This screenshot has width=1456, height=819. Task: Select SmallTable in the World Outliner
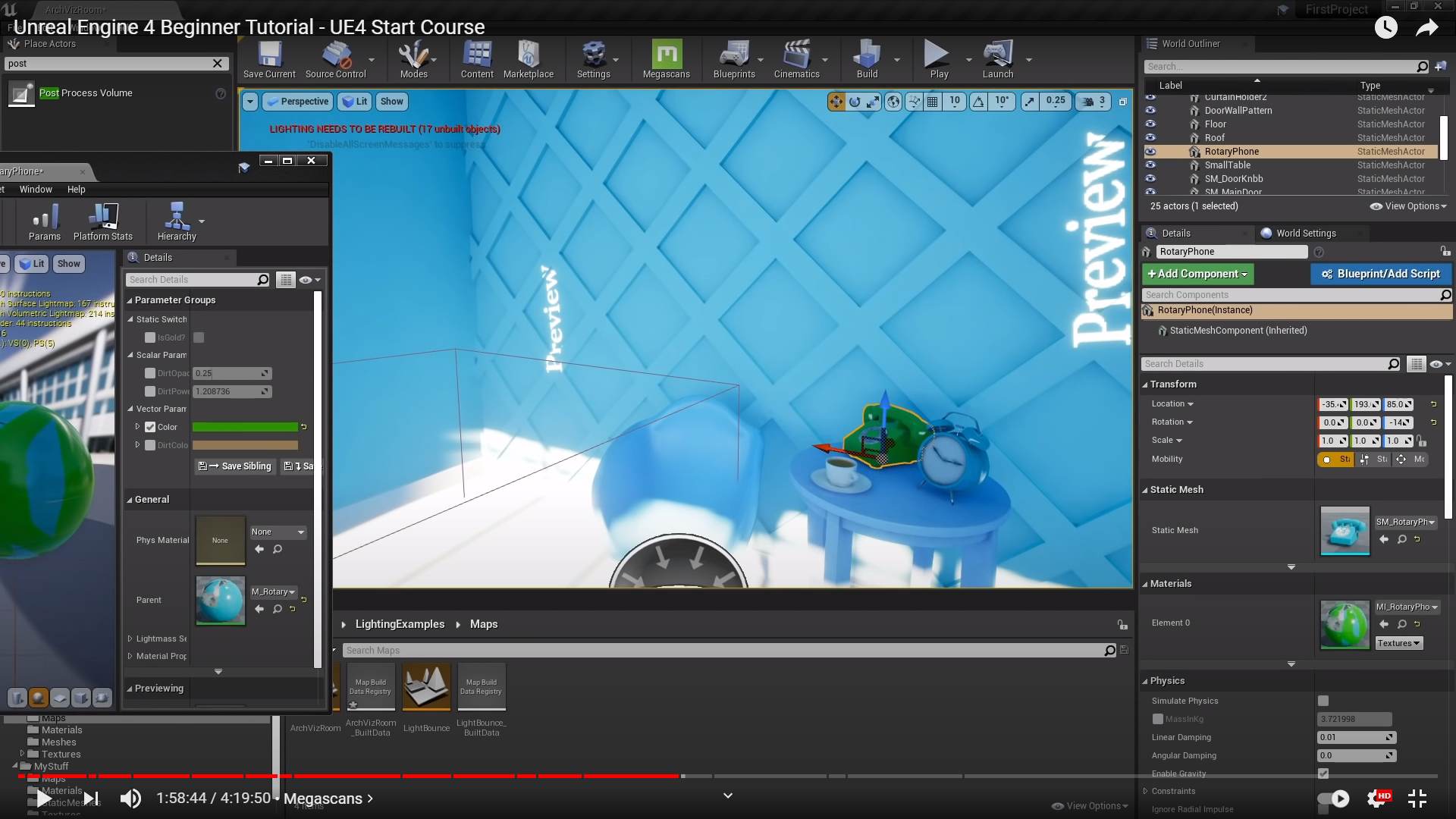pyautogui.click(x=1227, y=165)
